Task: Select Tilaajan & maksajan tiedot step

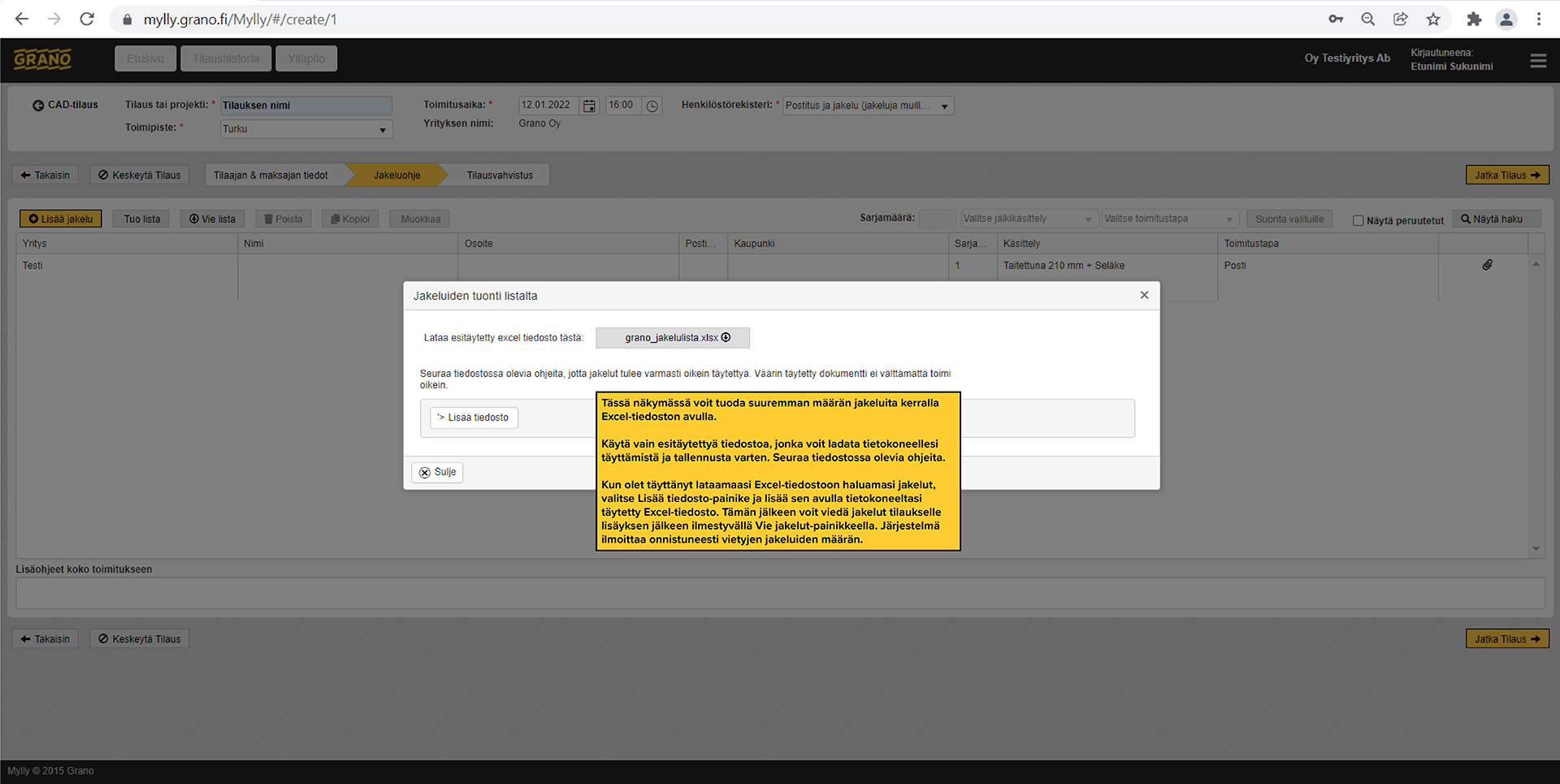Action: 271,175
